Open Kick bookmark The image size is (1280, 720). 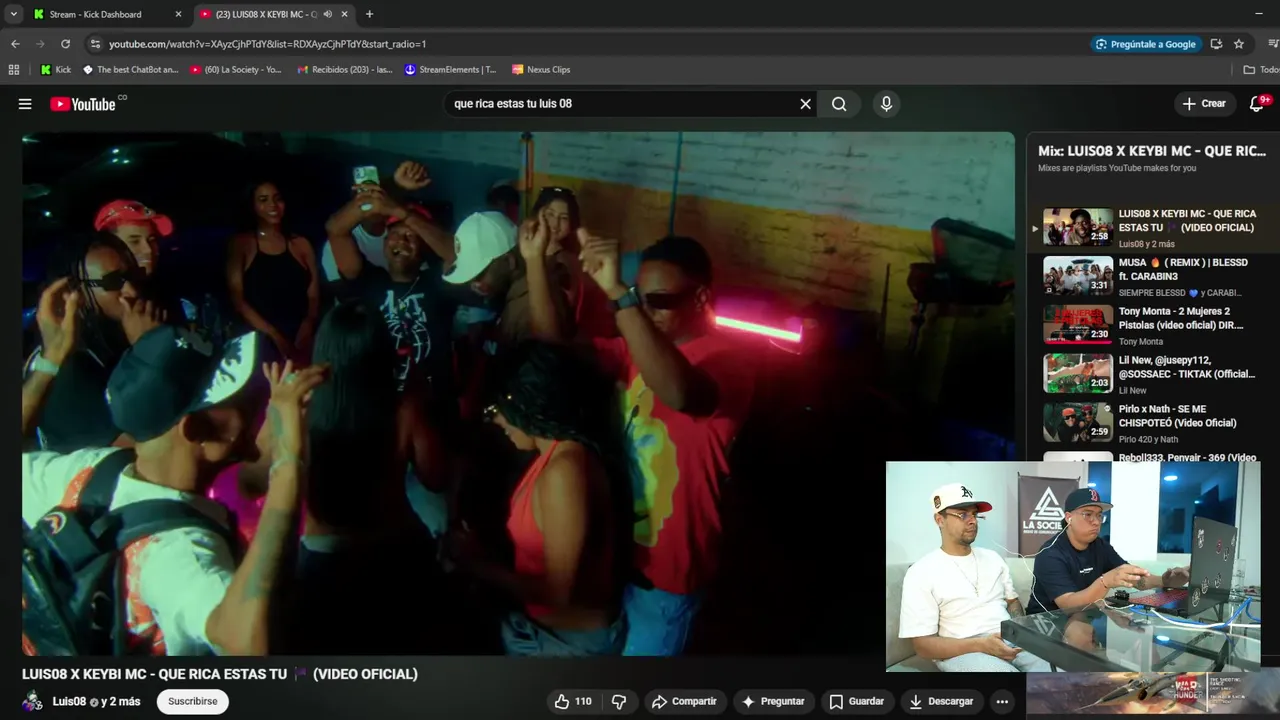(56, 70)
